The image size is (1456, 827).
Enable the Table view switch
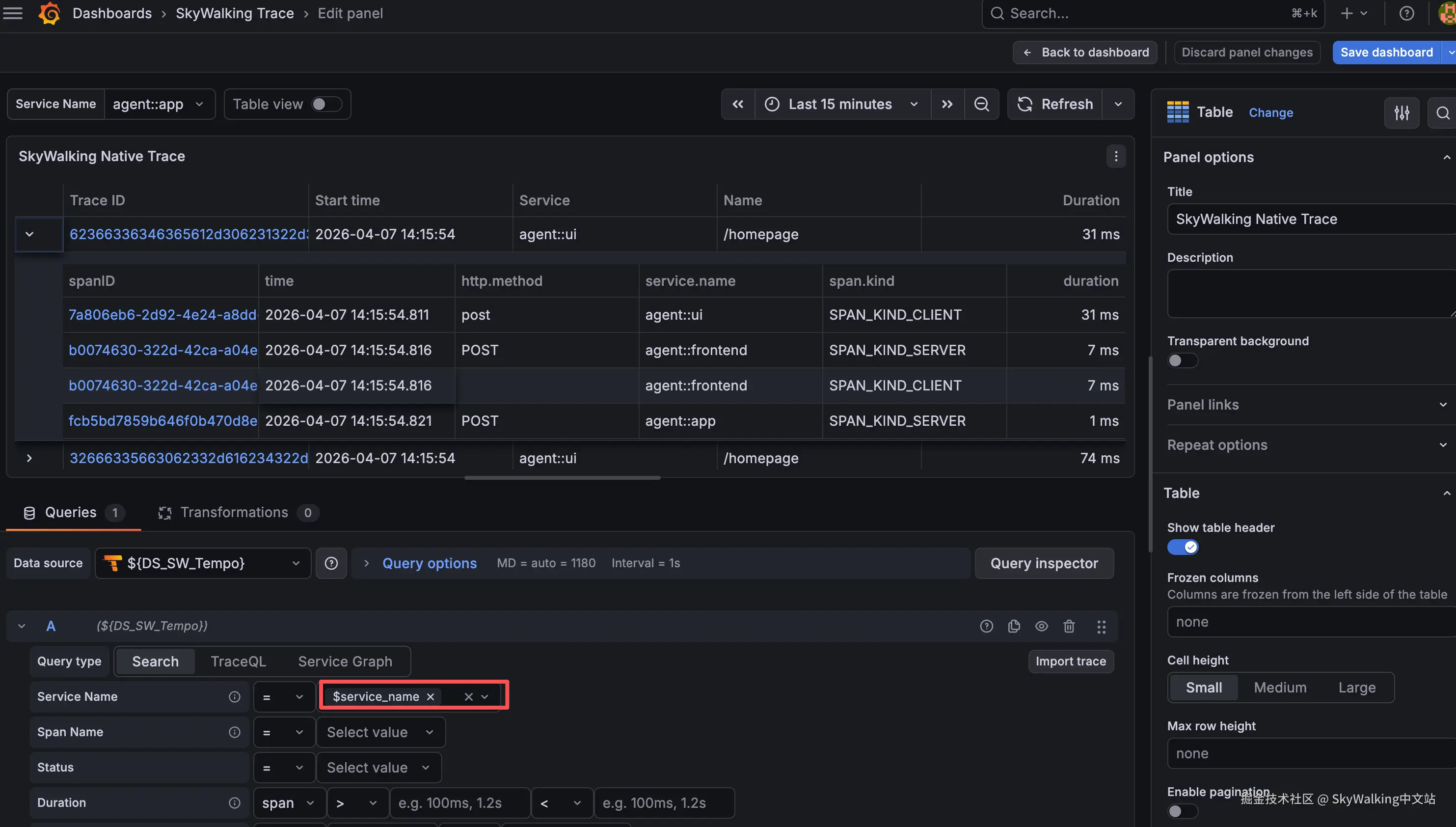pos(326,104)
